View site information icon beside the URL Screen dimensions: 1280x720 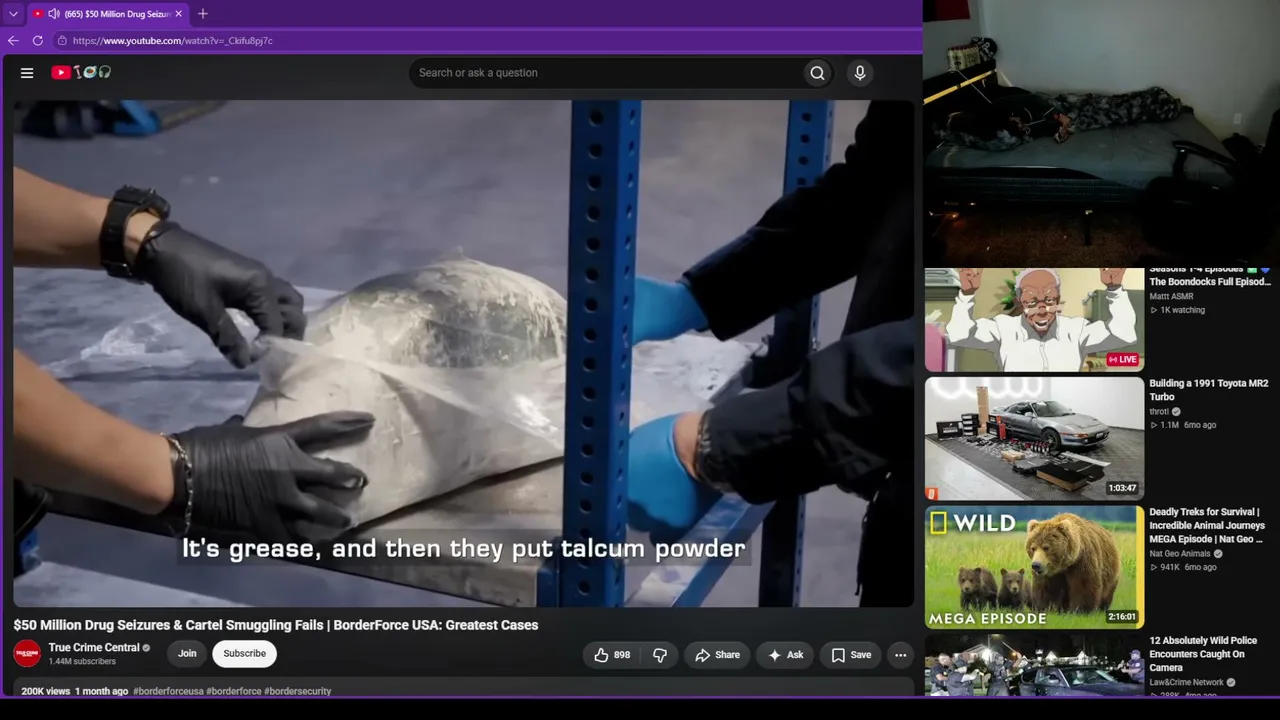pos(62,41)
